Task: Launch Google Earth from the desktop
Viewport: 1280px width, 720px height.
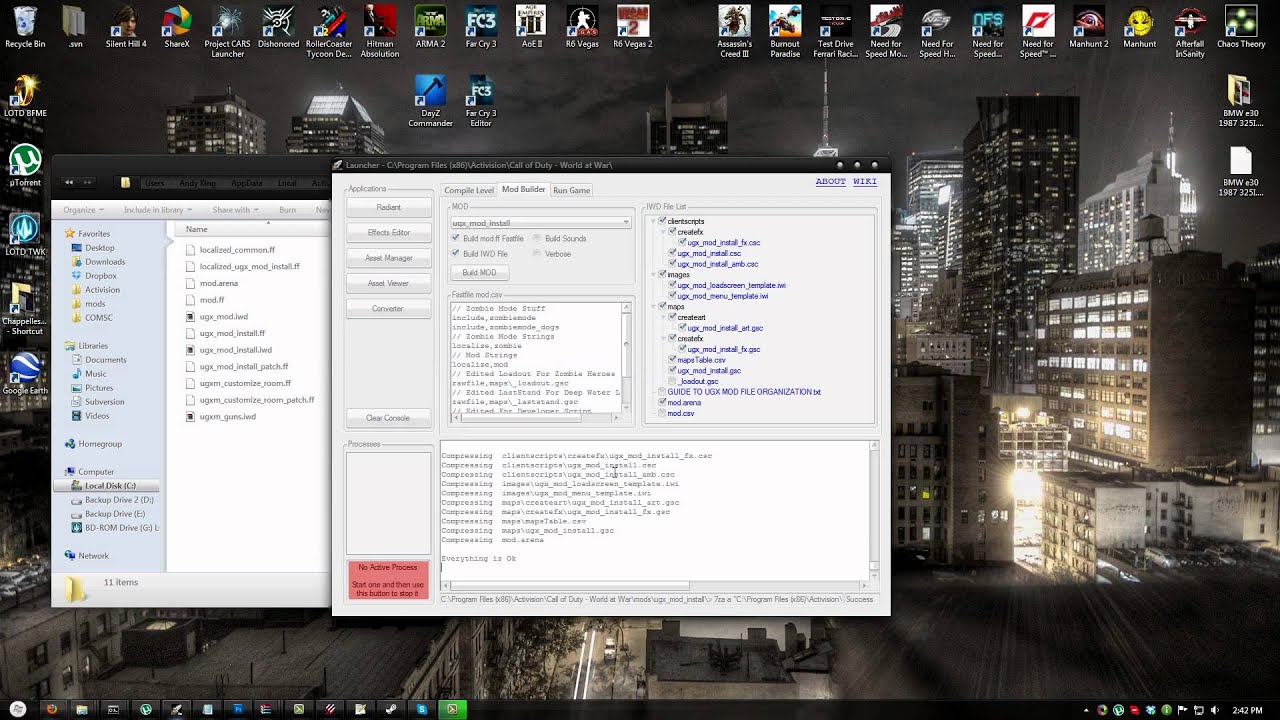Action: [25, 373]
